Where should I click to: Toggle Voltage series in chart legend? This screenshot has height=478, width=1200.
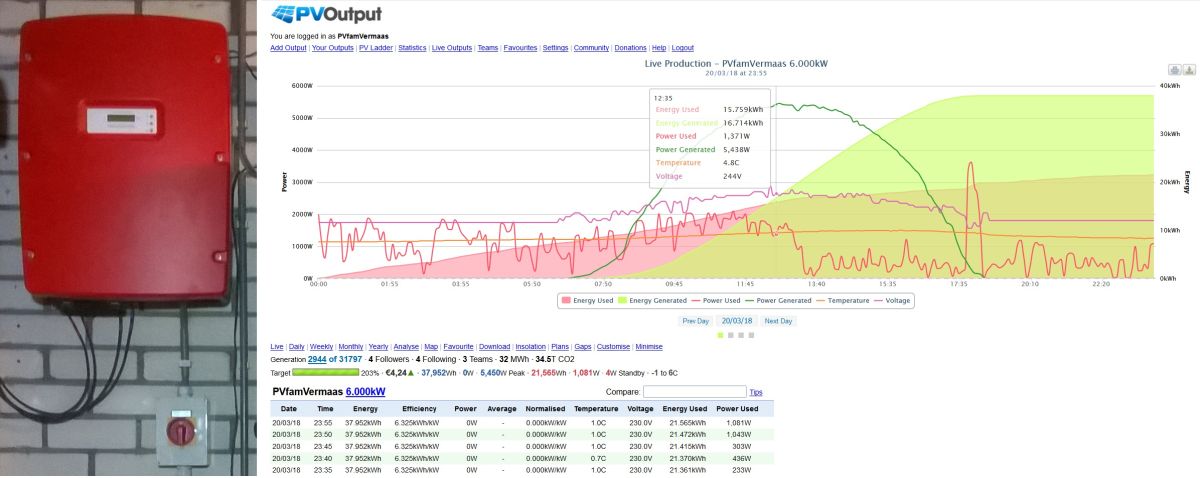pos(892,300)
